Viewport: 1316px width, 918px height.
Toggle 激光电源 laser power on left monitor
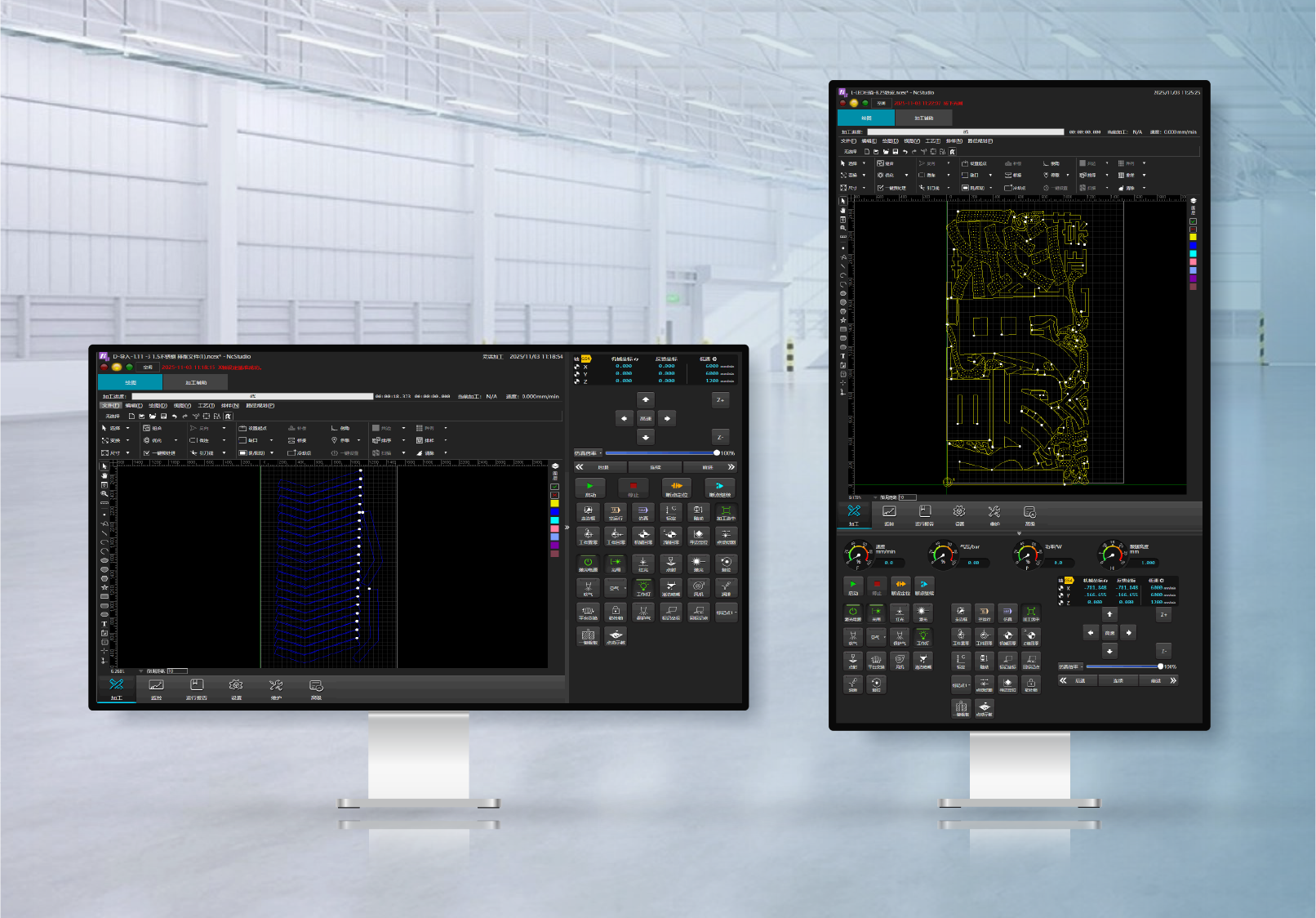click(x=588, y=564)
